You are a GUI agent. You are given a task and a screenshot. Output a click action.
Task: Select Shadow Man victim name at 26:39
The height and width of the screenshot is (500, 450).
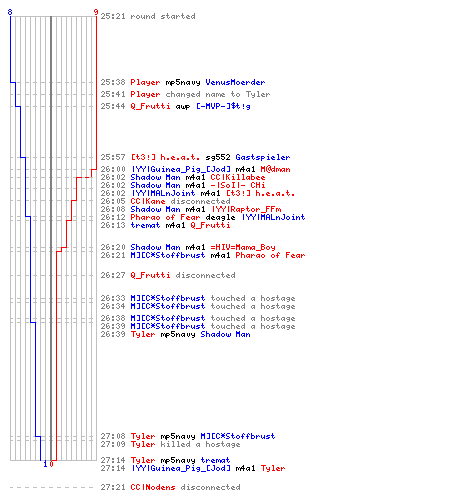click(x=225, y=334)
